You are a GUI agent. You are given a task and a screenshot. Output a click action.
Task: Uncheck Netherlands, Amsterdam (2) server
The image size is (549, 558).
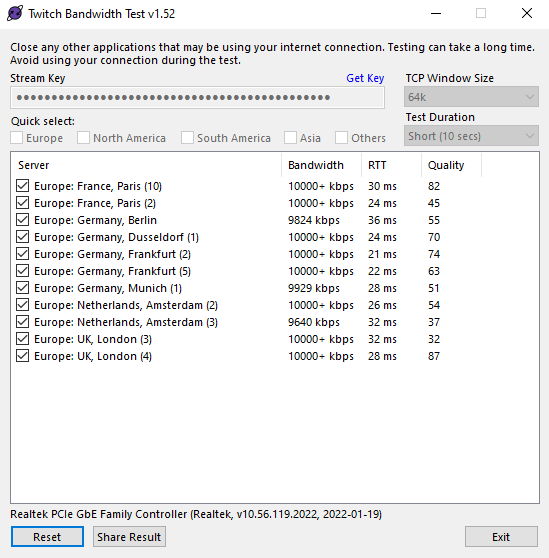click(x=22, y=305)
